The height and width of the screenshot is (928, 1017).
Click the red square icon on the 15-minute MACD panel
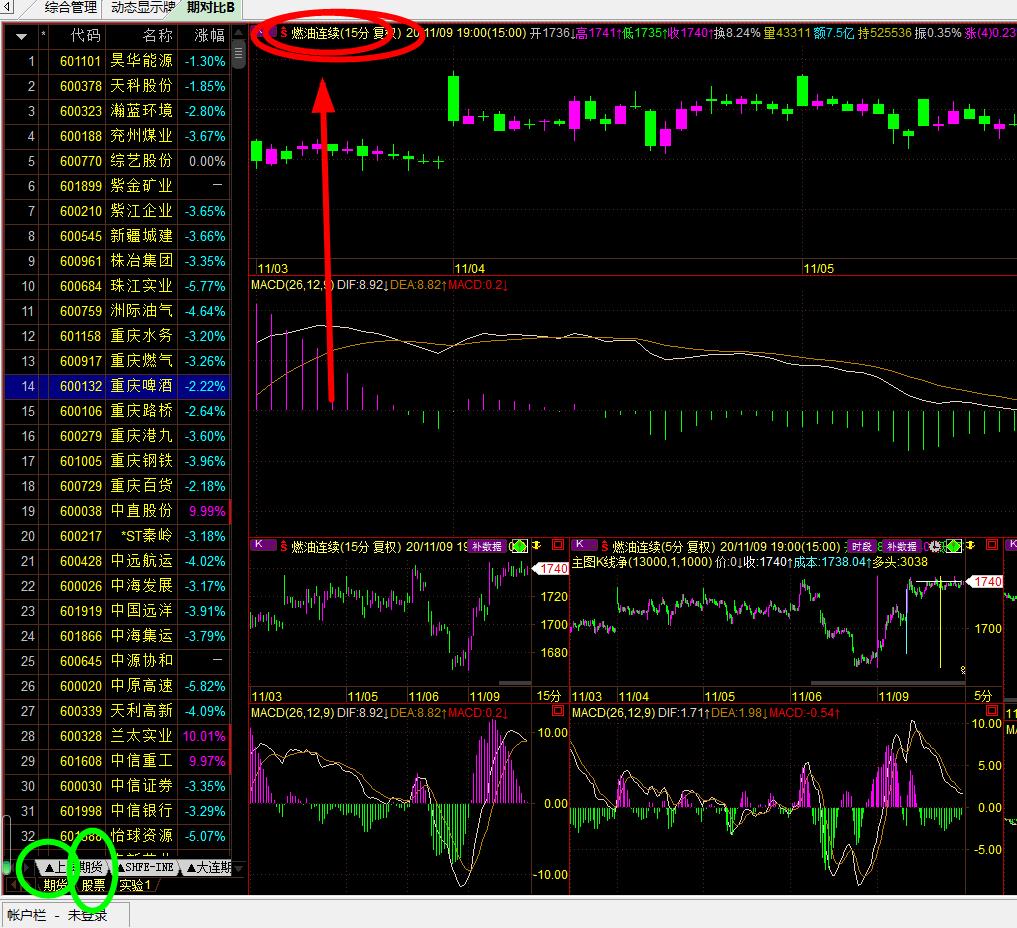(x=558, y=712)
